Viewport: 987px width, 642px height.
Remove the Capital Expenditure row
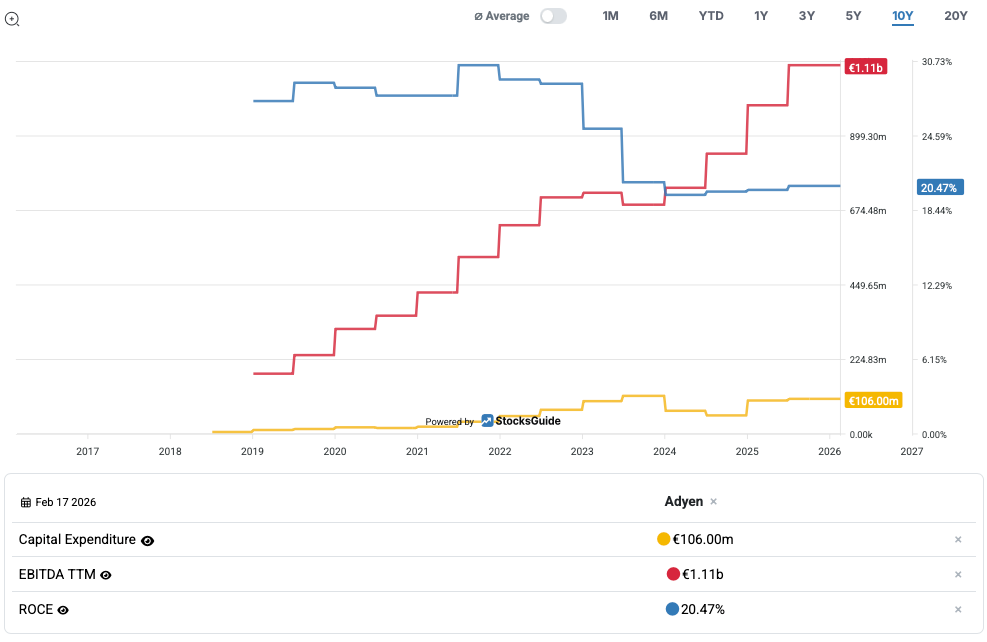point(957,540)
